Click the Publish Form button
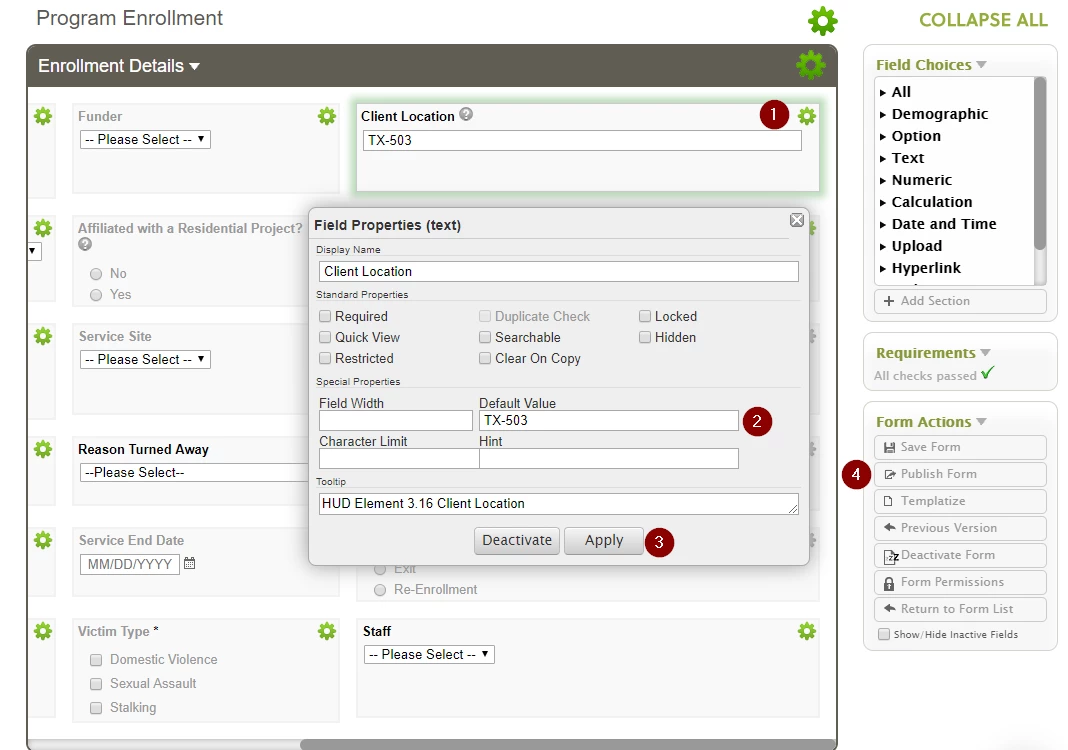Viewport: 1068px width, 750px height. pos(960,474)
